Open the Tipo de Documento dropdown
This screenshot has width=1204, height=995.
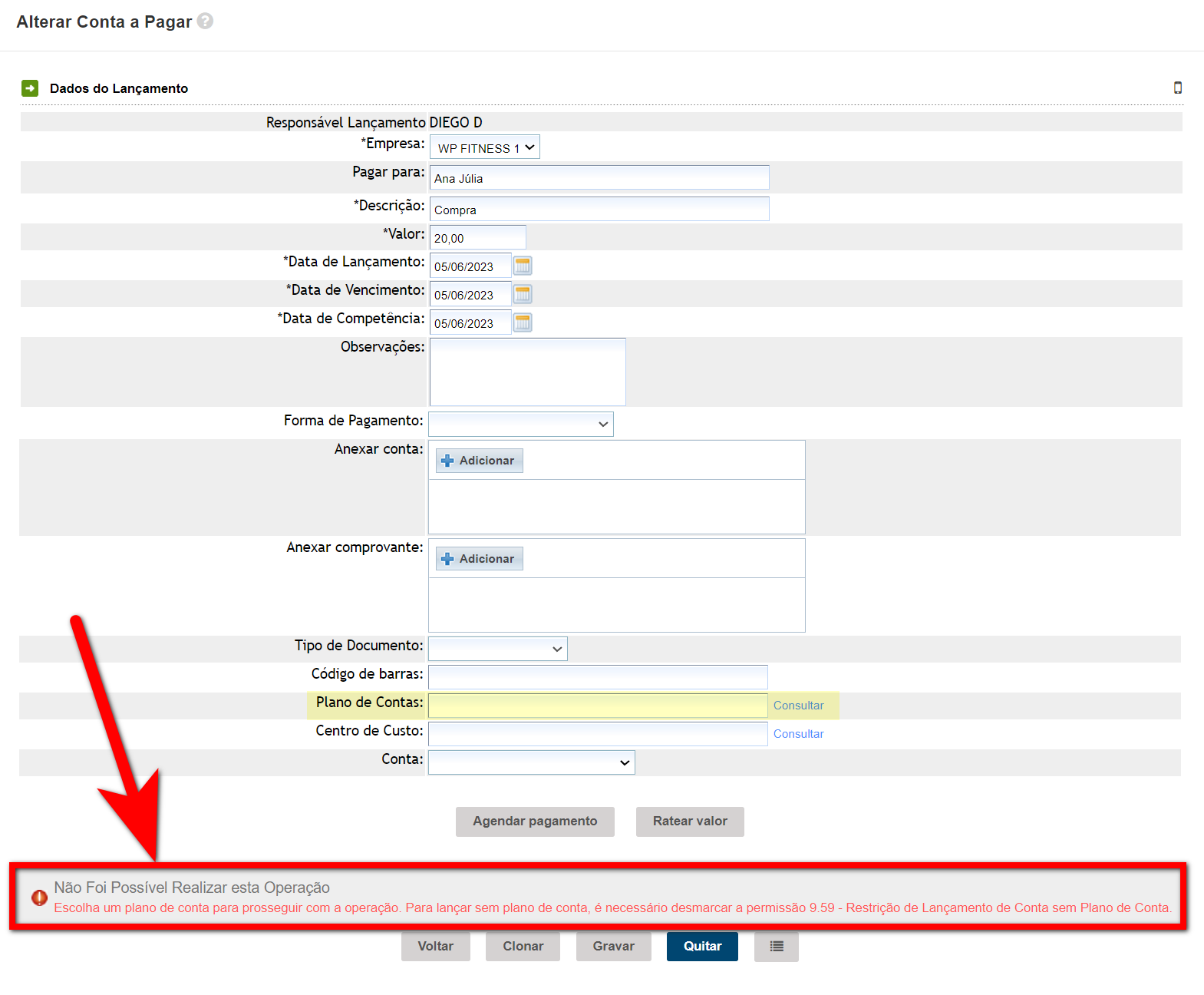coord(498,649)
